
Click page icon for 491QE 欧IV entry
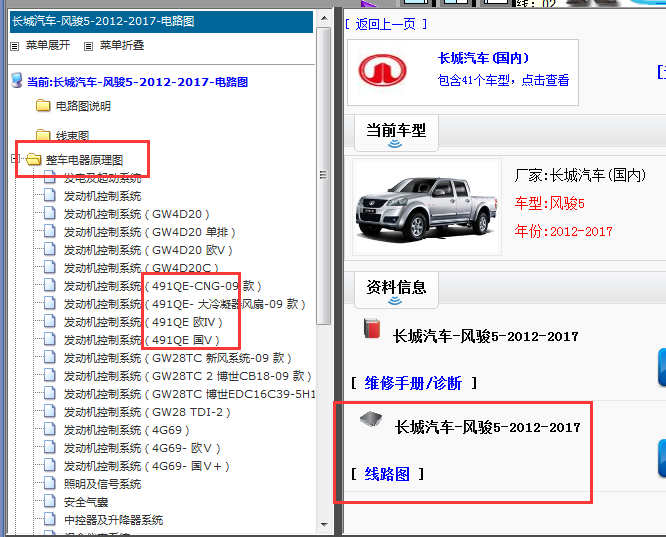[x=50, y=321]
